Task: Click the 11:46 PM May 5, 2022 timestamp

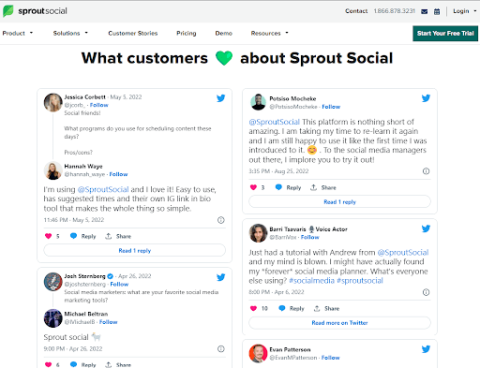Action: [74, 220]
